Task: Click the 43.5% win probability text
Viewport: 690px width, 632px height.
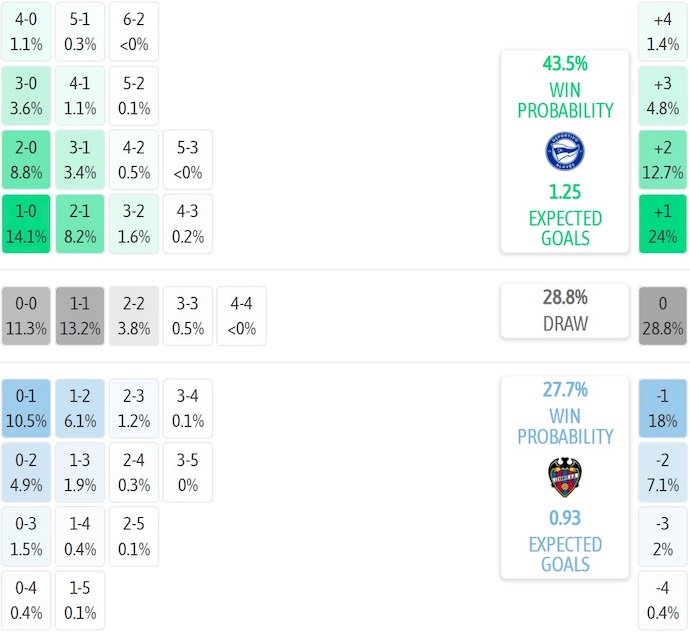Action: pos(565,63)
